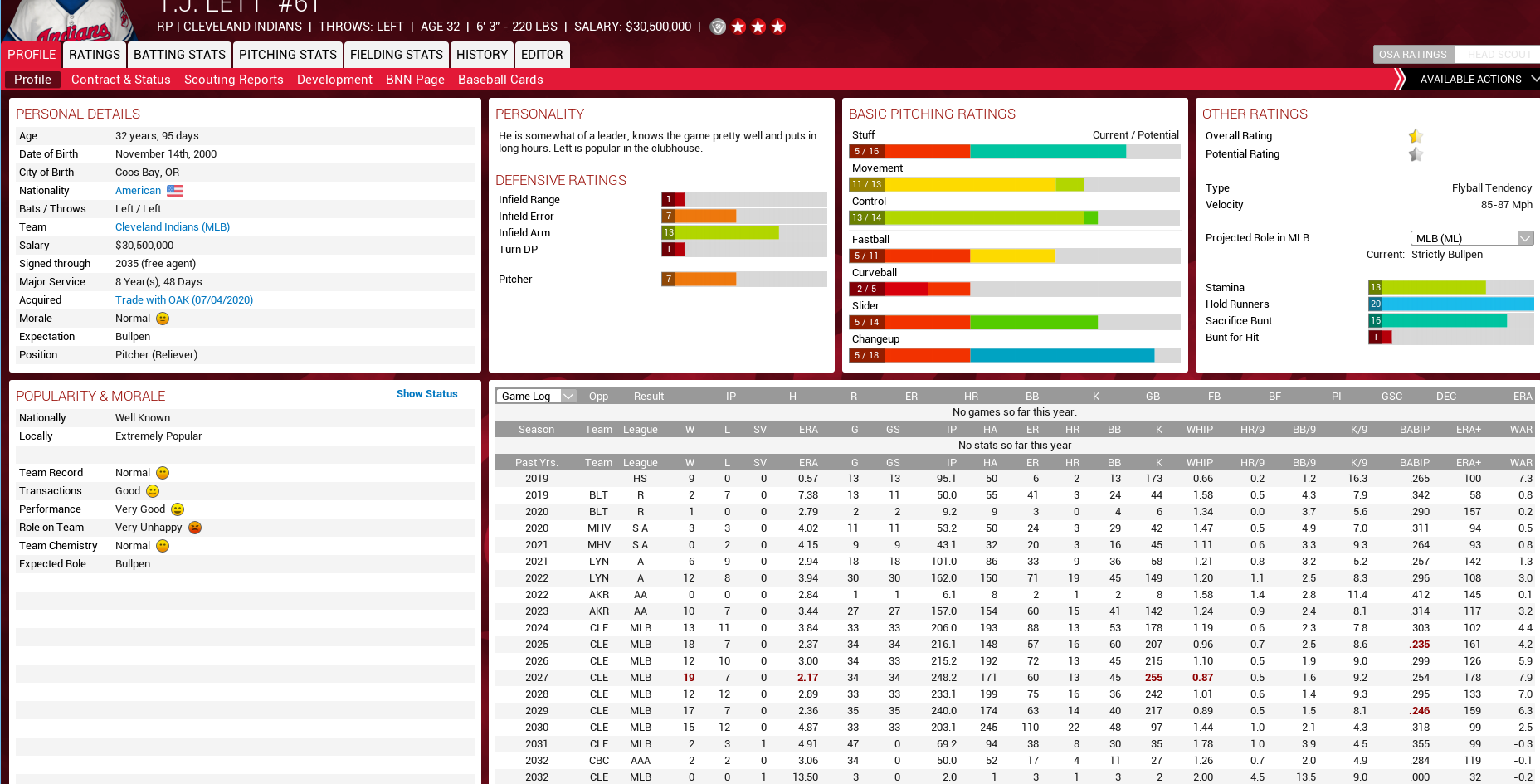Expand the Available Actions menu
The height and width of the screenshot is (784, 1540).
1479,80
